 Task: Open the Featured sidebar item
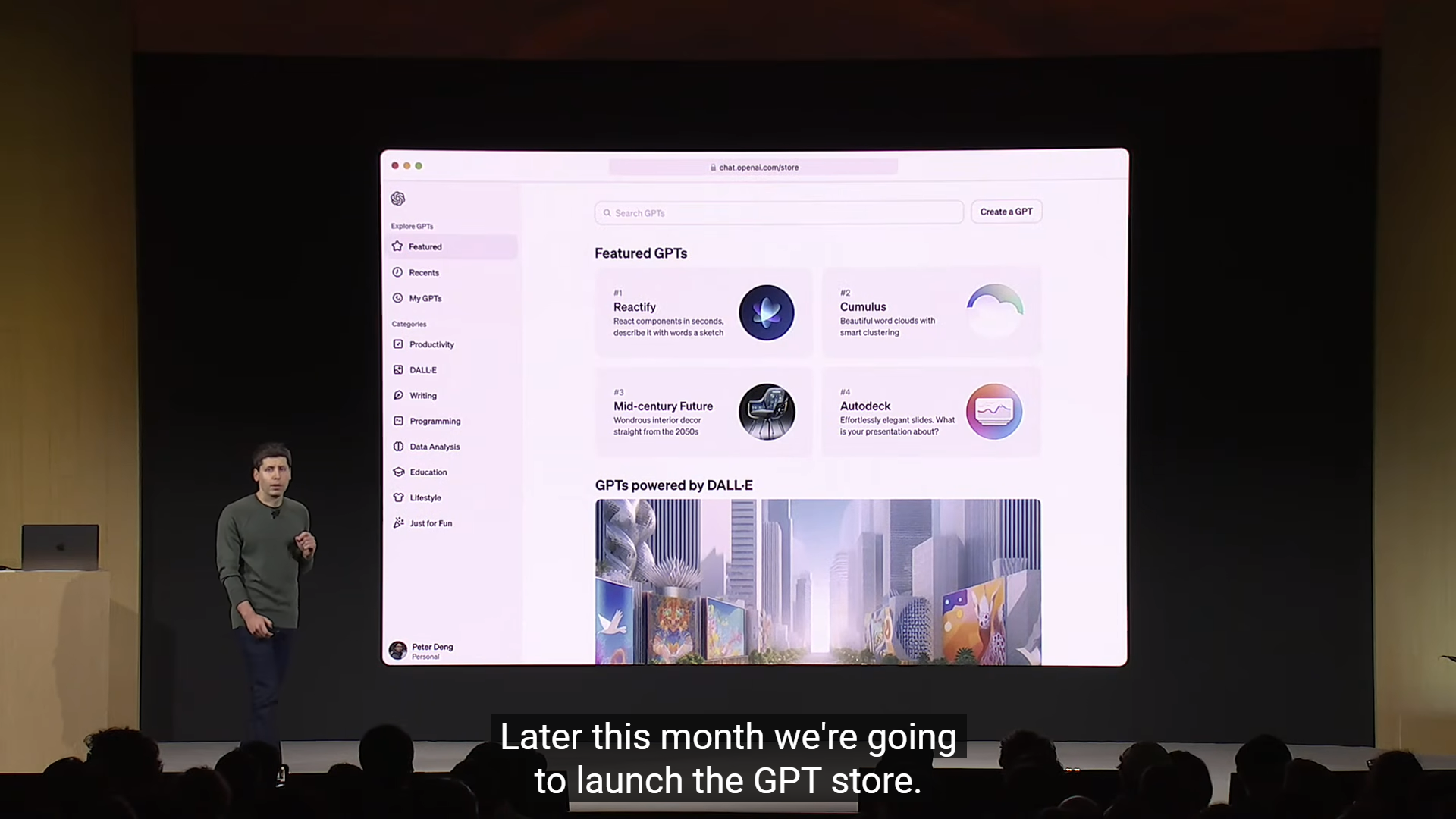(452, 246)
